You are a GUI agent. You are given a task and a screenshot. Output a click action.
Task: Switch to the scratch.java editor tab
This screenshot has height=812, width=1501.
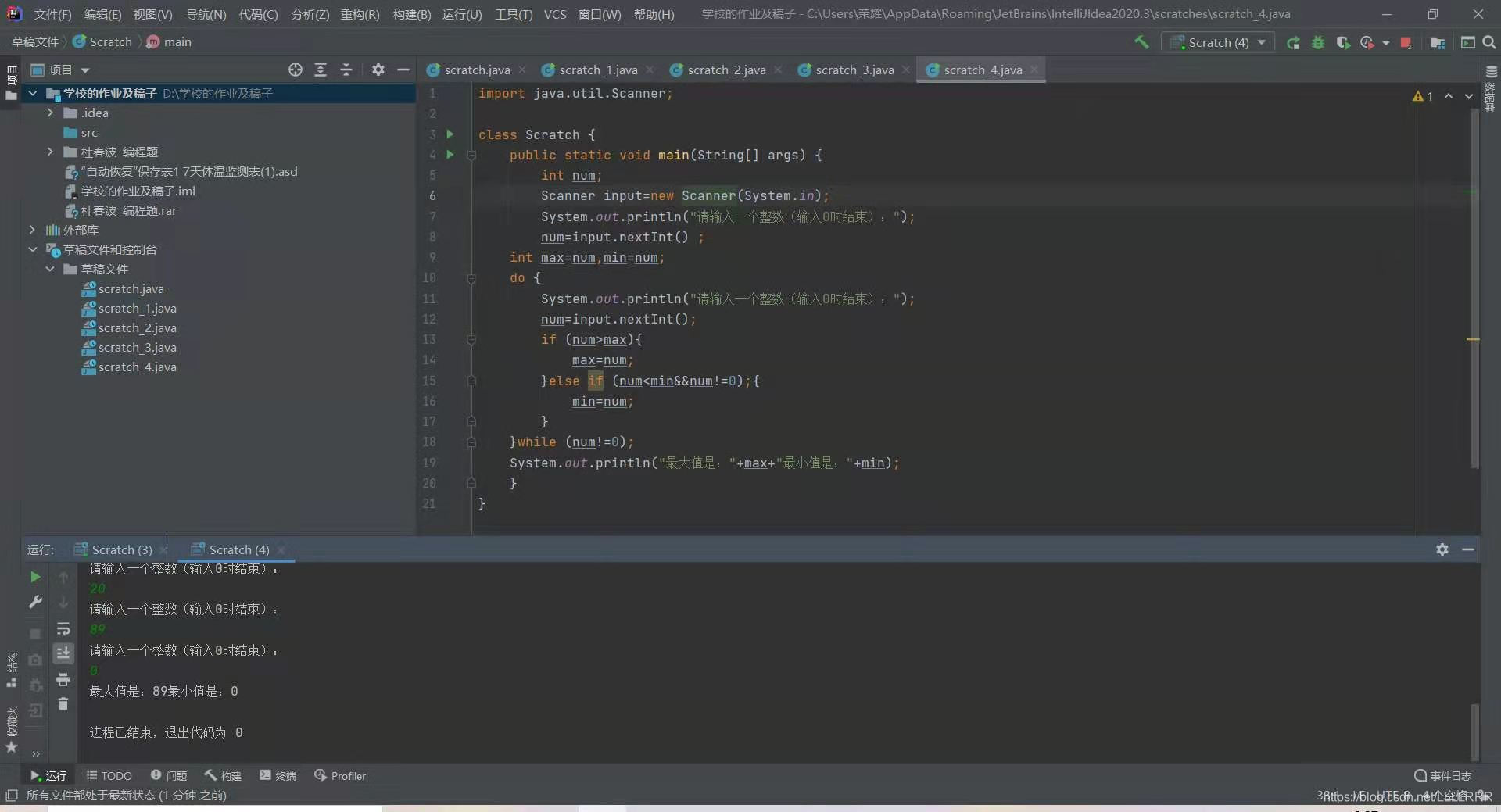point(477,70)
